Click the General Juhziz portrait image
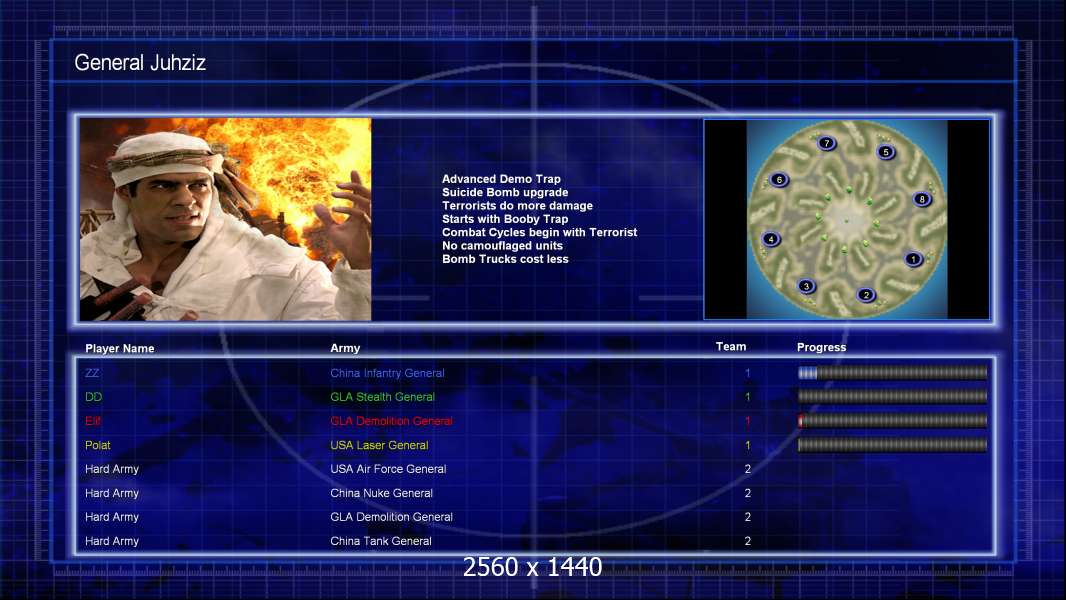 coord(226,219)
